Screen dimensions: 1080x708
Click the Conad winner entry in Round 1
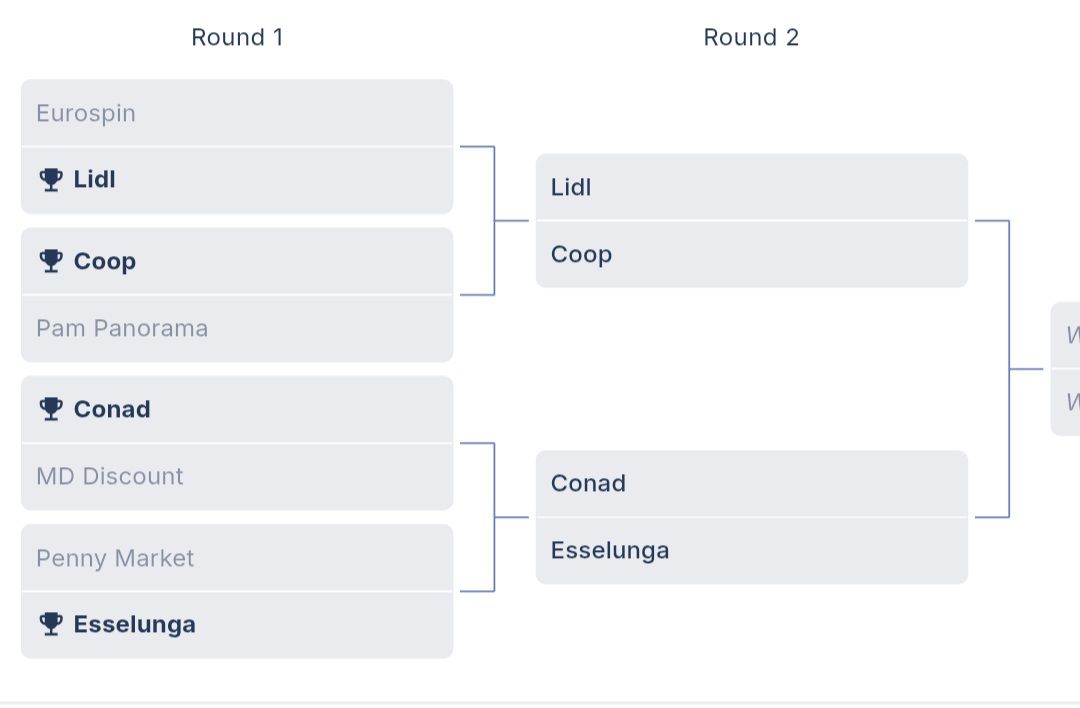coord(237,409)
